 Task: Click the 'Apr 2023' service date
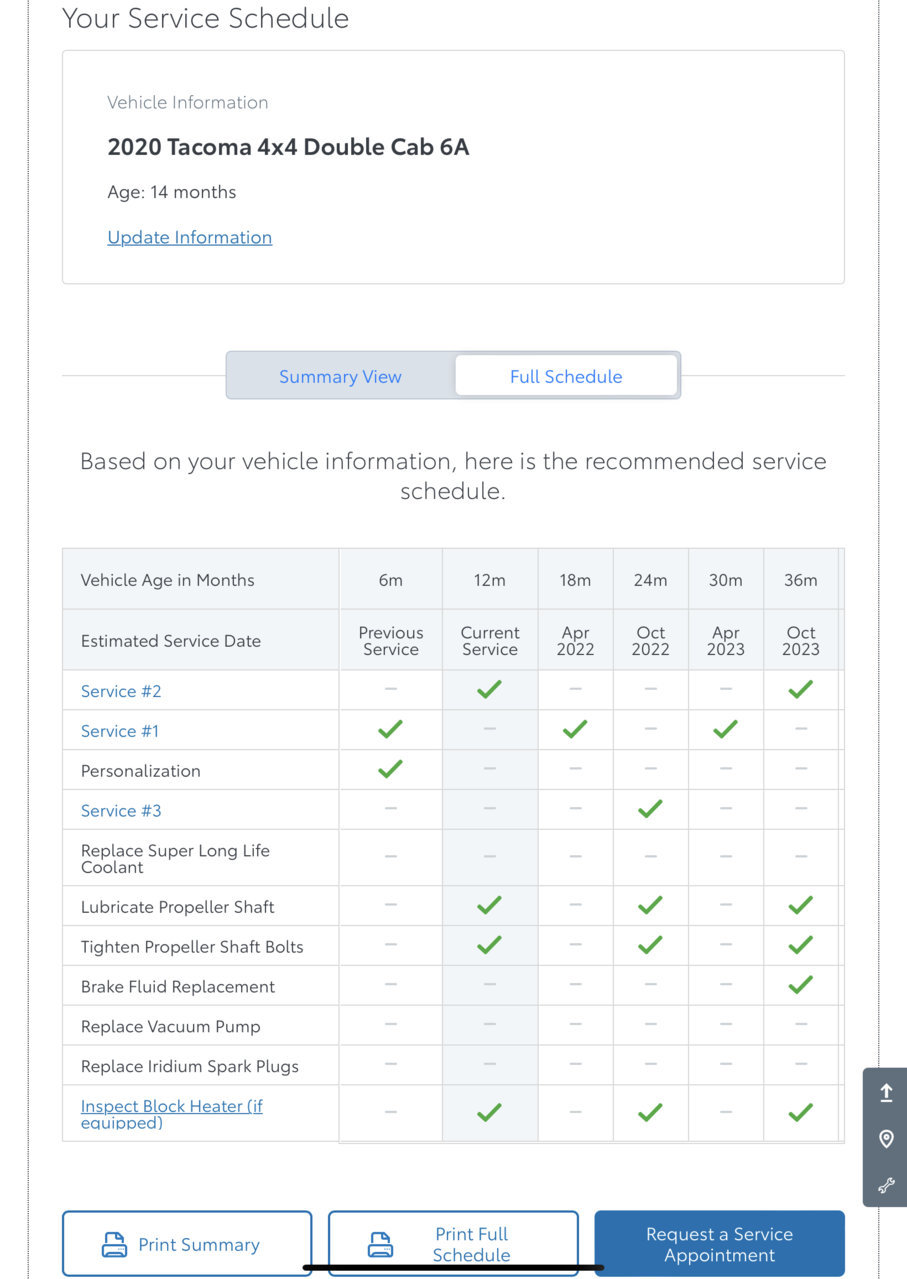pyautogui.click(x=726, y=641)
